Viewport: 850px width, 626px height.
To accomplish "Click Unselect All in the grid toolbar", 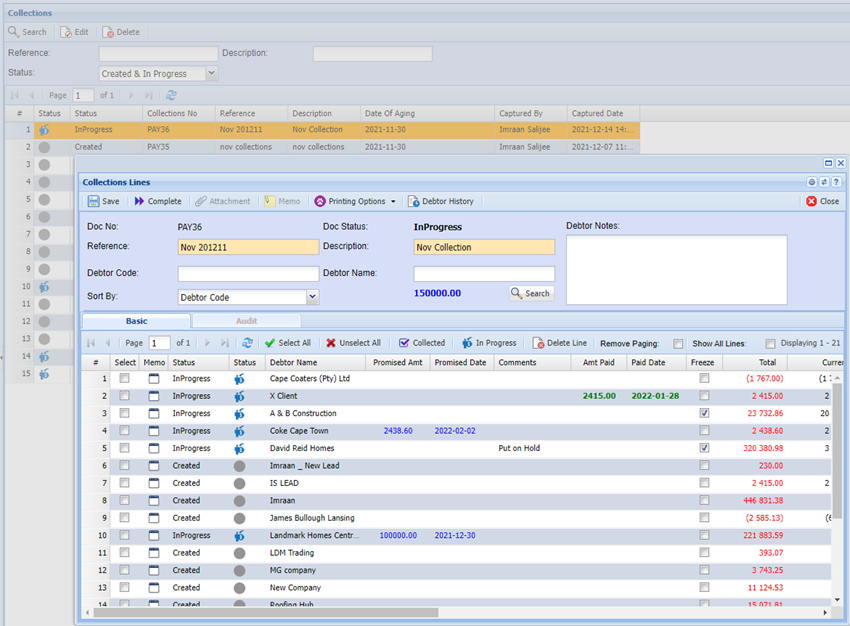I will tap(353, 343).
